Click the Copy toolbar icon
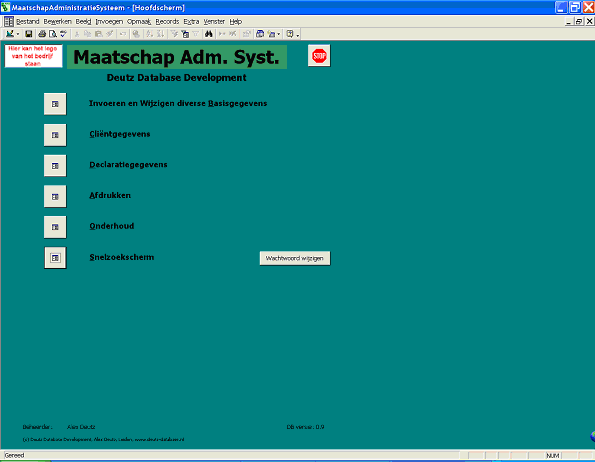The image size is (595, 462). (87, 34)
